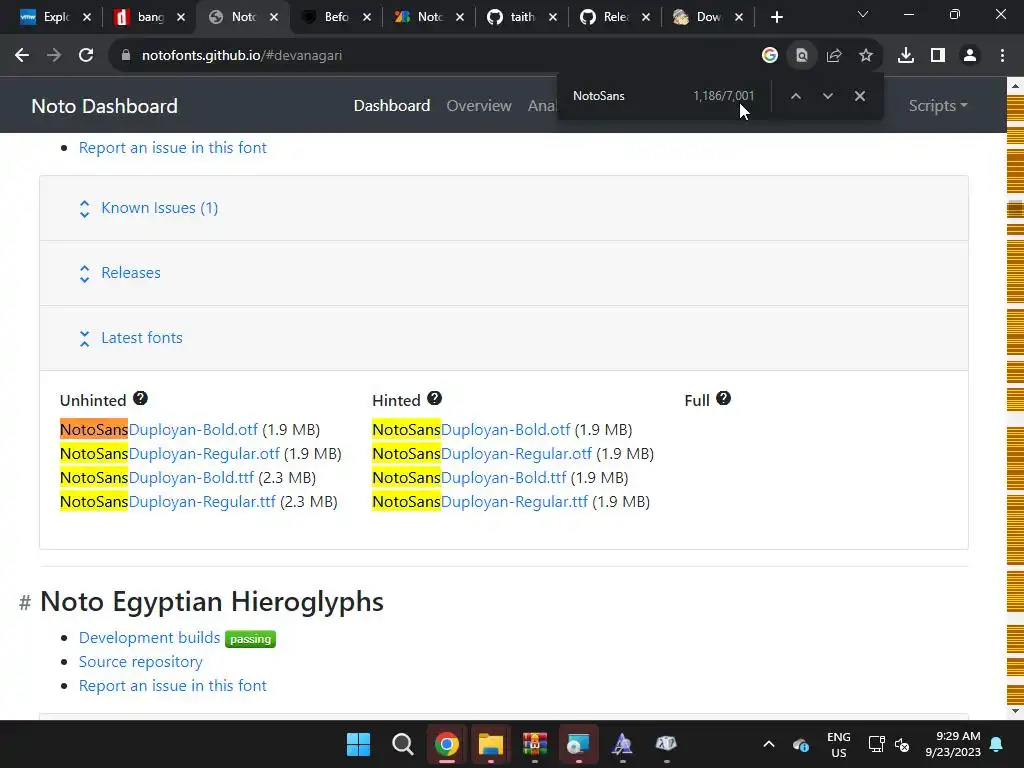Viewport: 1024px width, 768px height.
Task: Click Hinted help question icon
Action: [434, 398]
